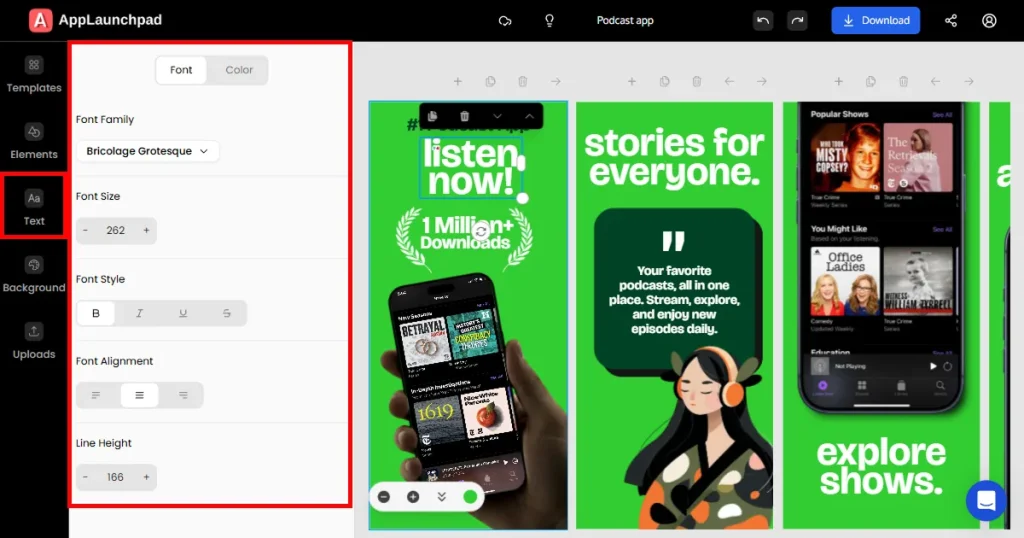This screenshot has height=538, width=1024.
Task: Move the 'explore shows' screen left
Action: point(936,82)
